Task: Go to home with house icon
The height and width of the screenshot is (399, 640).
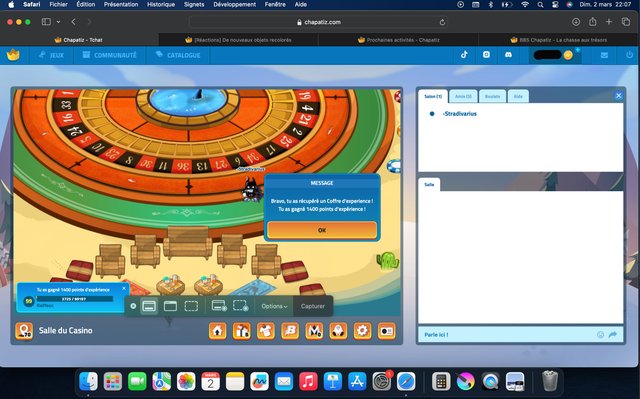Action: click(x=218, y=331)
